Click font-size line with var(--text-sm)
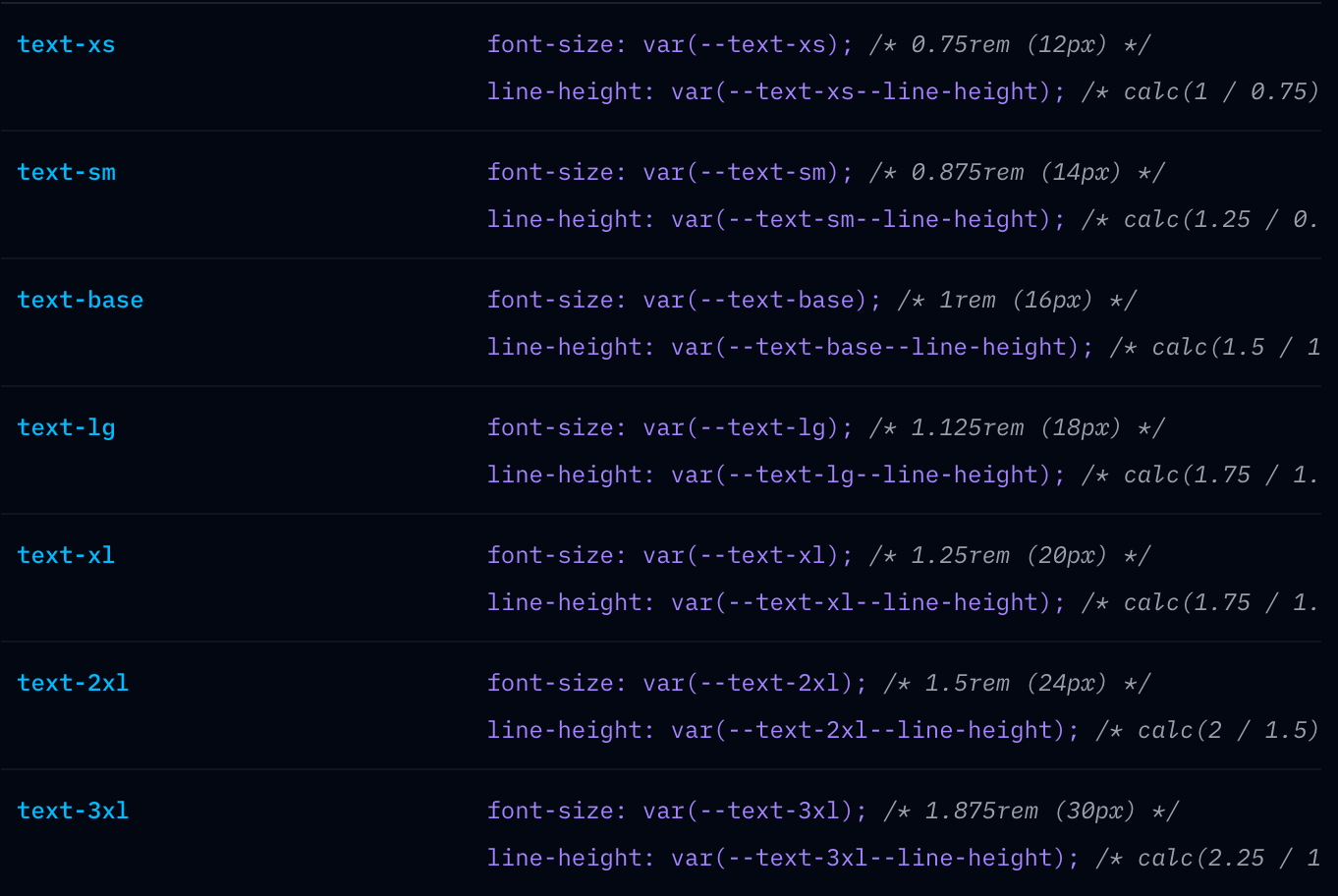The height and width of the screenshot is (896, 1338). coord(826,173)
